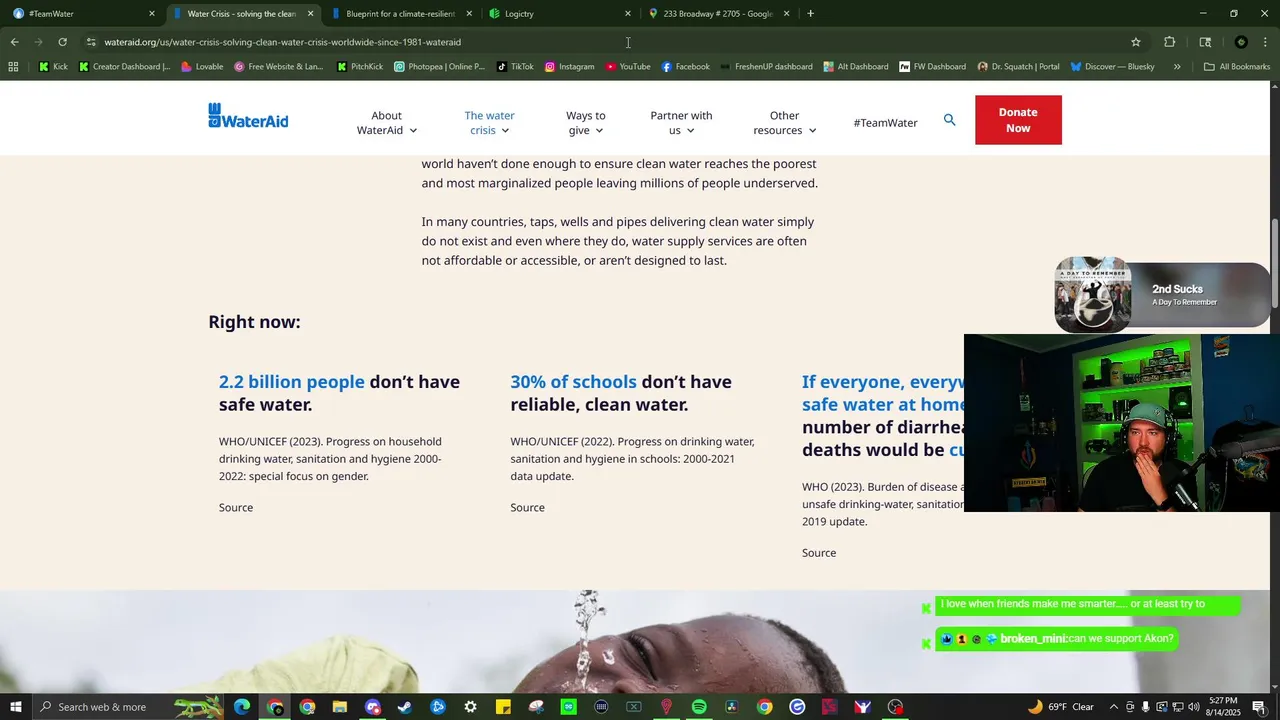Close the Water Crisis tab
The width and height of the screenshot is (1280, 720).
coord(310,14)
